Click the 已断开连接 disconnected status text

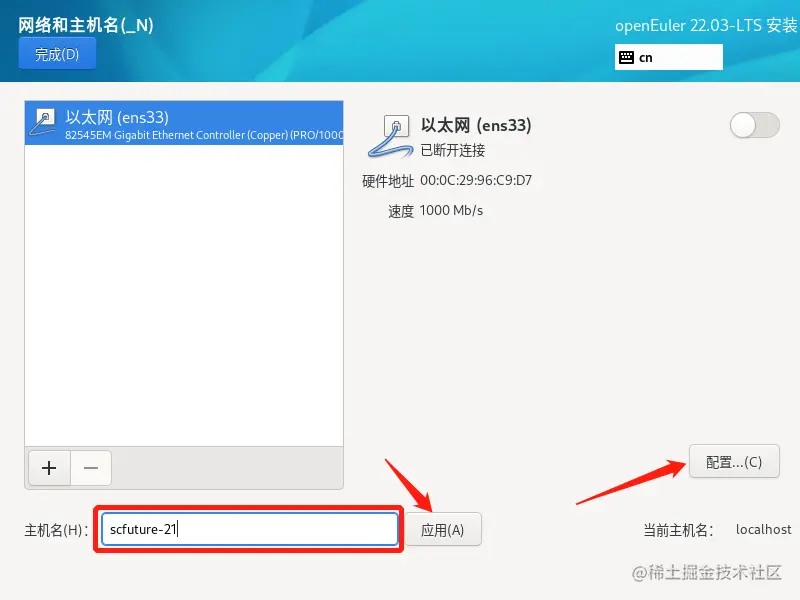tap(453, 150)
